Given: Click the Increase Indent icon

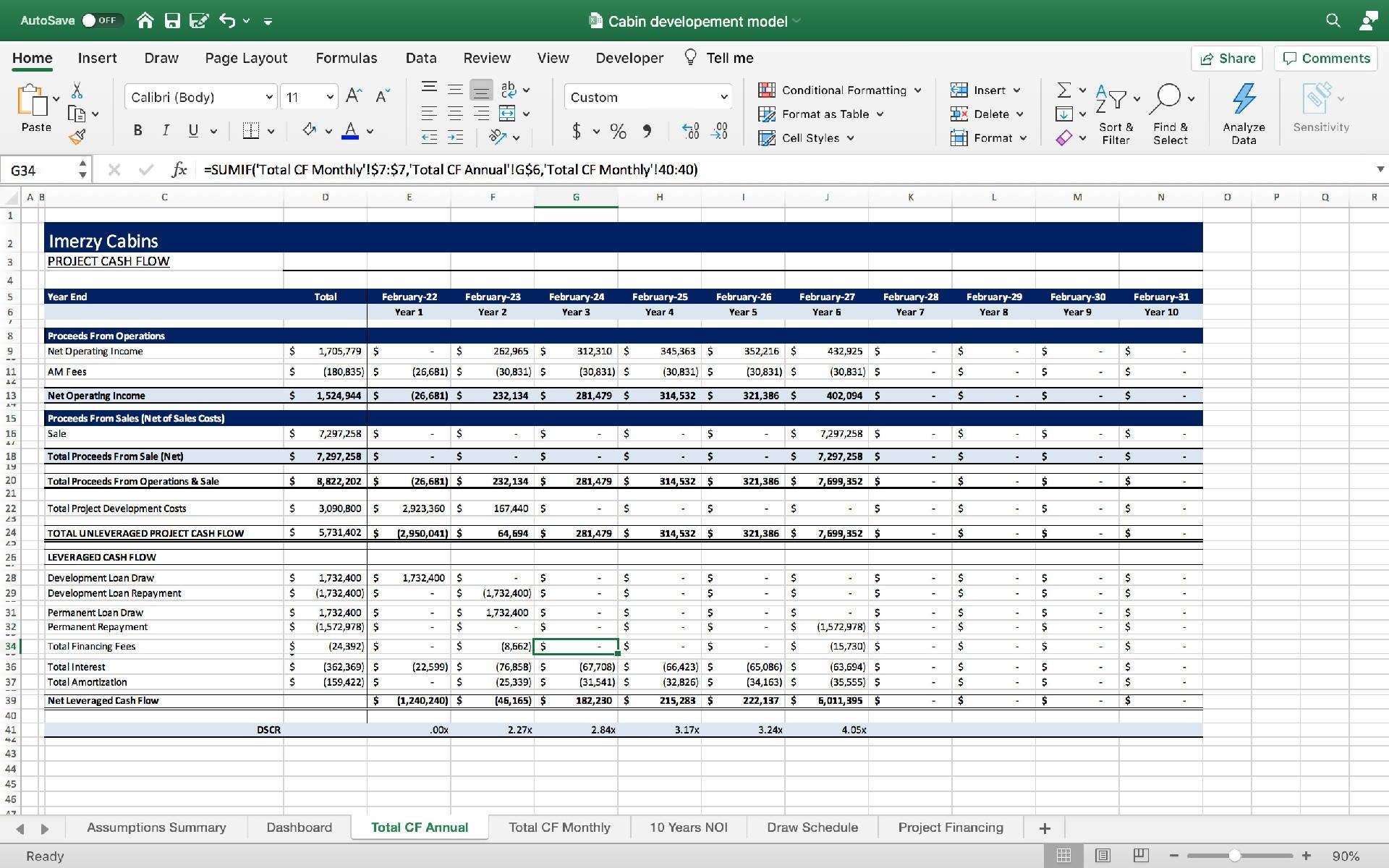Looking at the screenshot, I should coord(455,136).
